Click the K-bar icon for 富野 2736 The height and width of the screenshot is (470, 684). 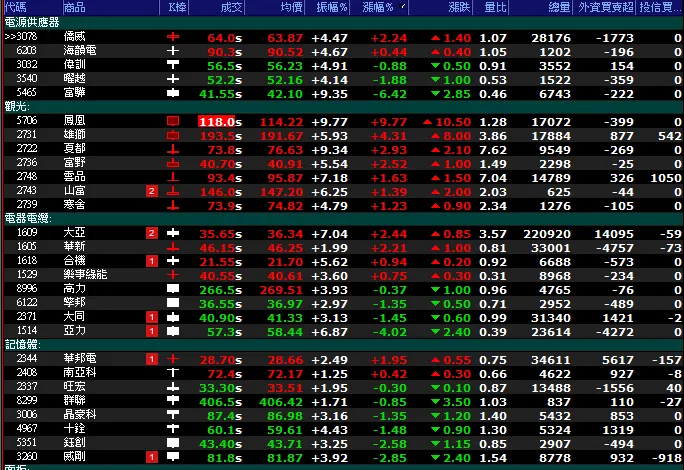[173, 163]
